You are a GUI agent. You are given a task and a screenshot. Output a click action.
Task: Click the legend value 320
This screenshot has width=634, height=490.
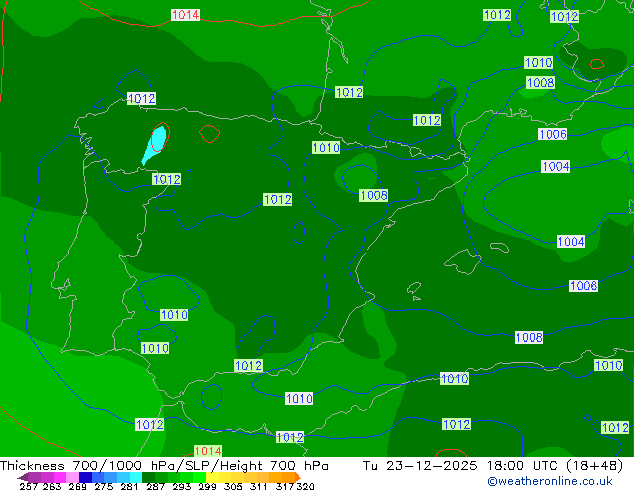305,486
